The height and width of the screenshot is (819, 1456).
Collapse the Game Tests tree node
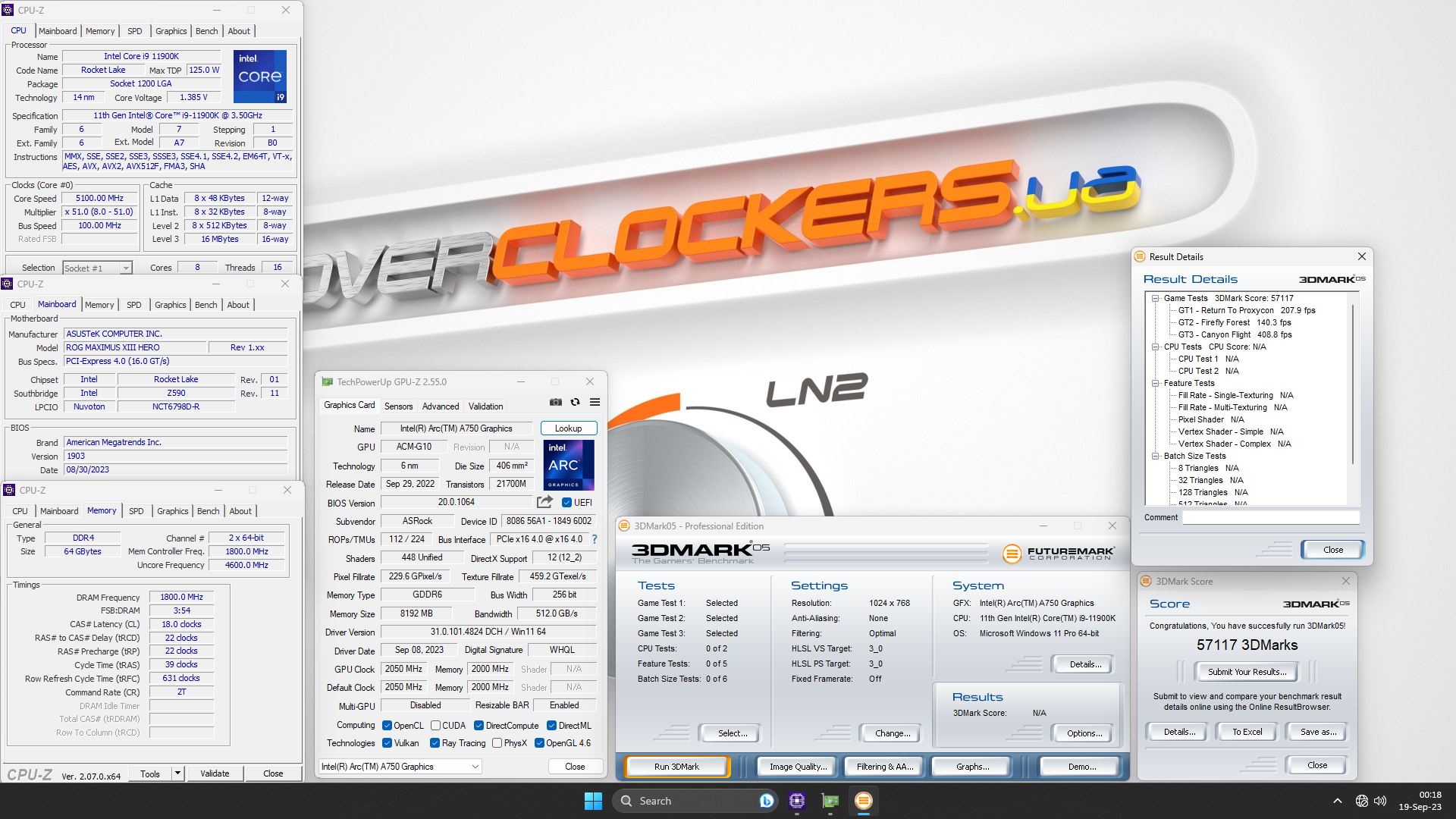coord(1156,298)
